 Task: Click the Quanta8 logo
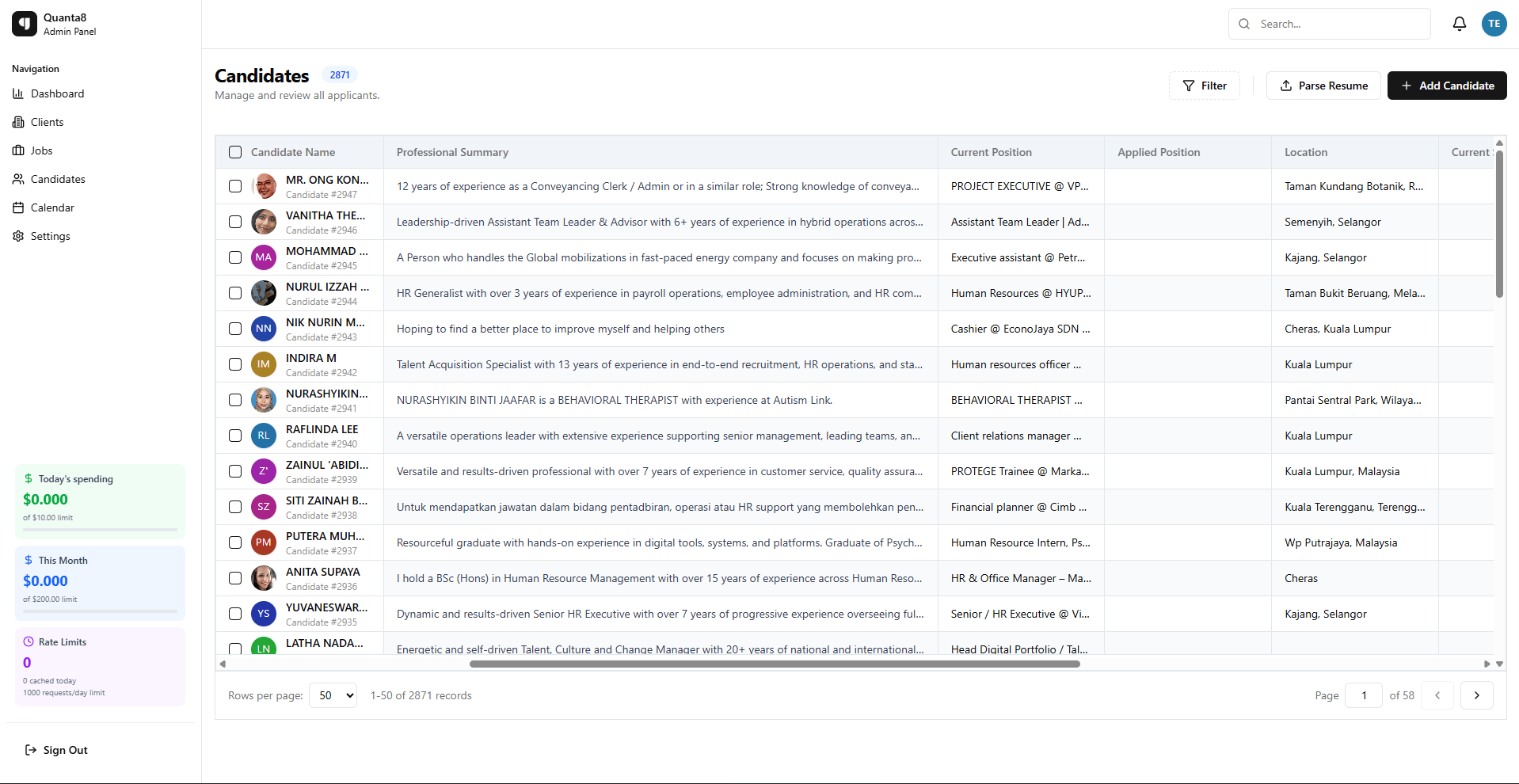coord(24,24)
